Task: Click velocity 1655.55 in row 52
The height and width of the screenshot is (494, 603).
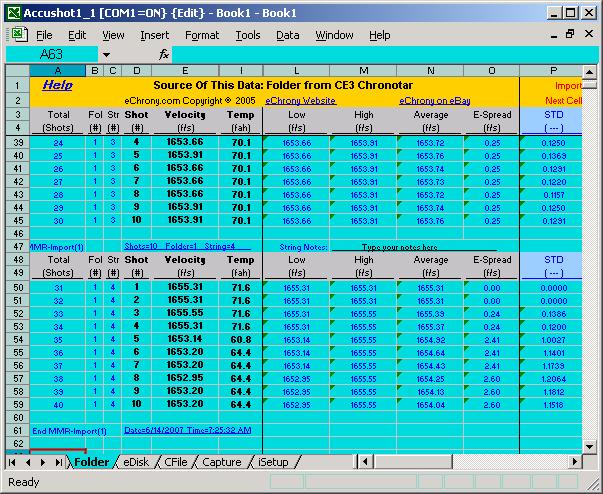Action: pos(185,314)
